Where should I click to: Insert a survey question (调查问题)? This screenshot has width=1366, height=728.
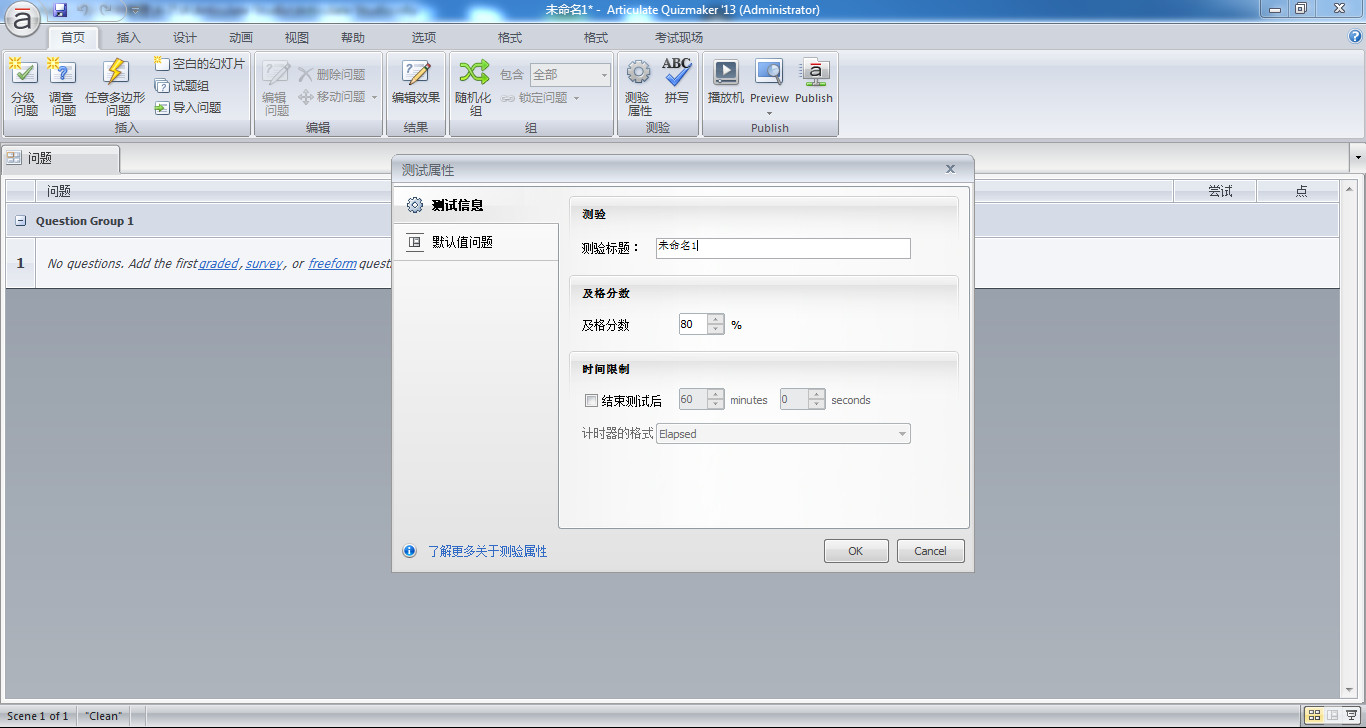62,87
